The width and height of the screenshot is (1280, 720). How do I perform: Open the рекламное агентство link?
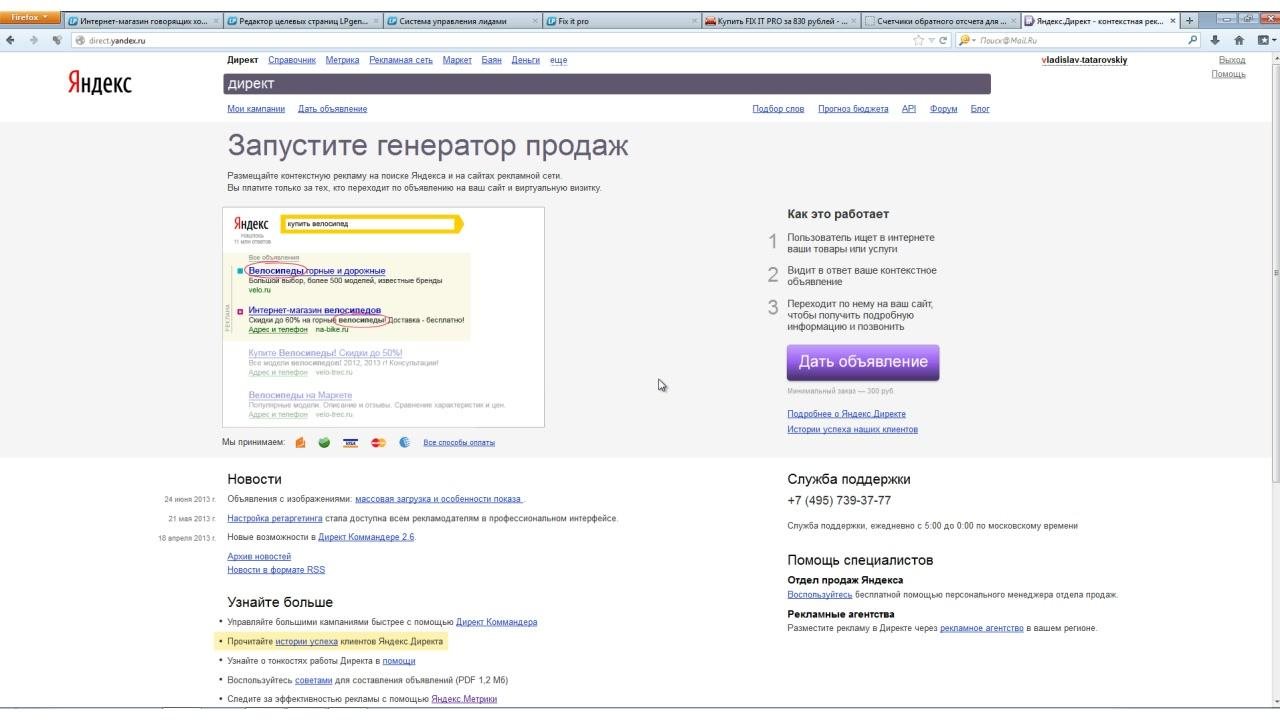click(982, 628)
